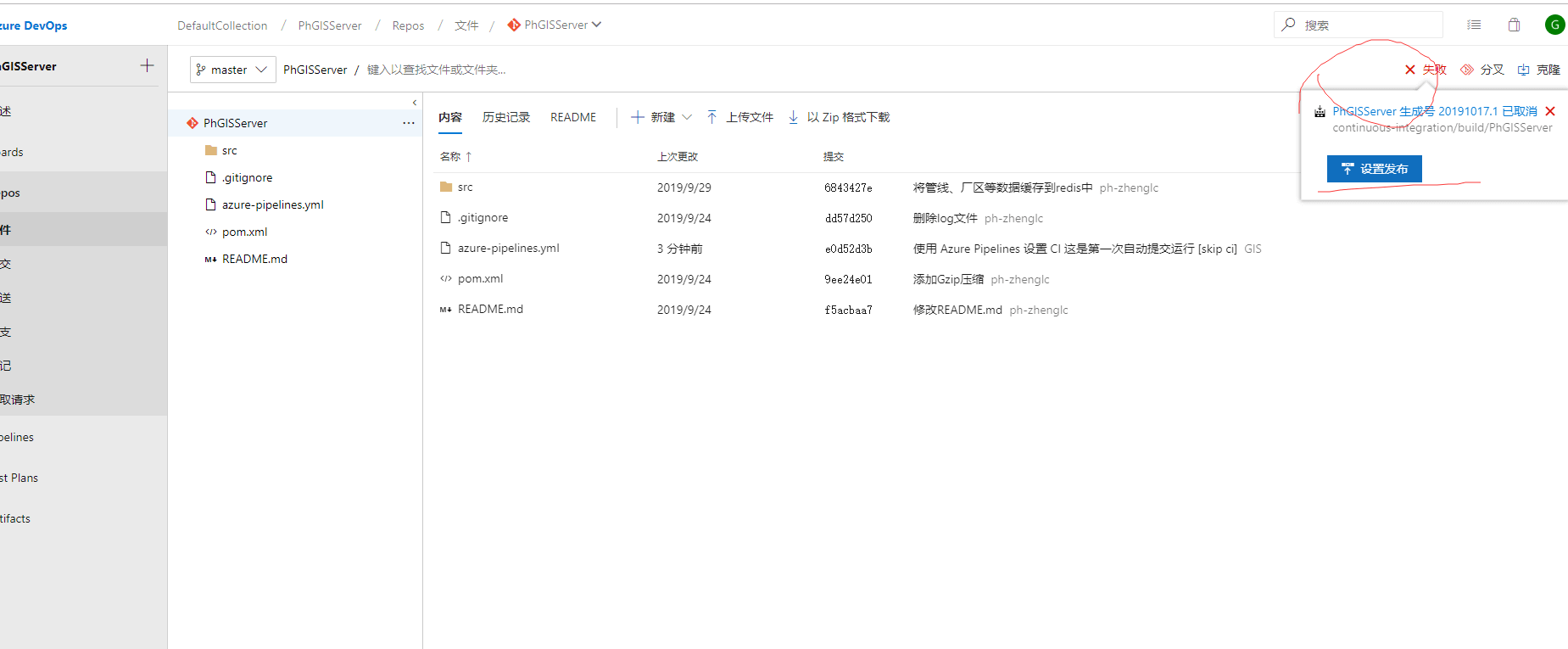Open the shopping bag marketplace icon
Image resolution: width=1568 pixels, height=649 pixels.
(1514, 25)
